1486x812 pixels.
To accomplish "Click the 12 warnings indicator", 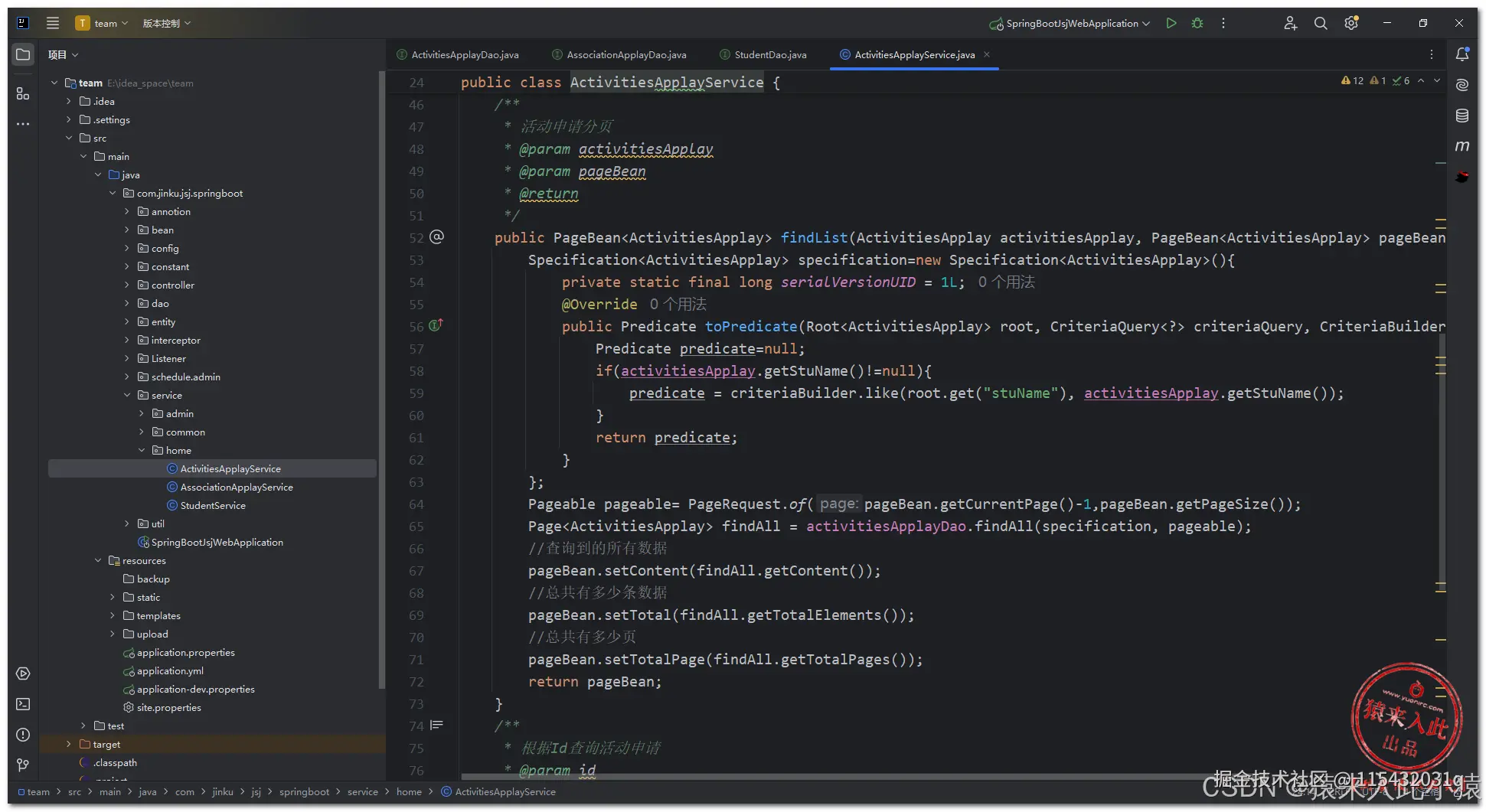I will pos(1353,80).
